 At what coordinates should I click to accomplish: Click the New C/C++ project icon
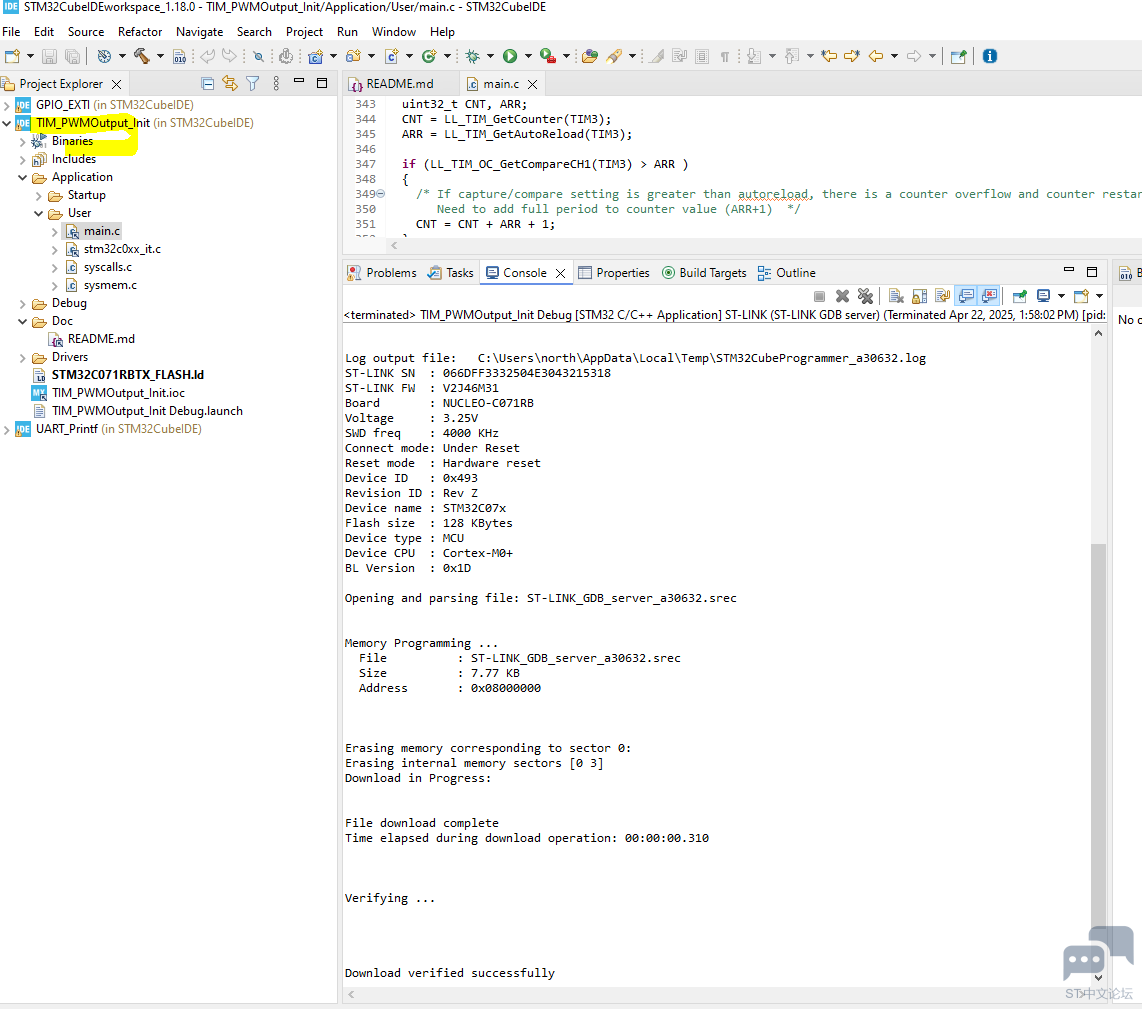point(315,56)
